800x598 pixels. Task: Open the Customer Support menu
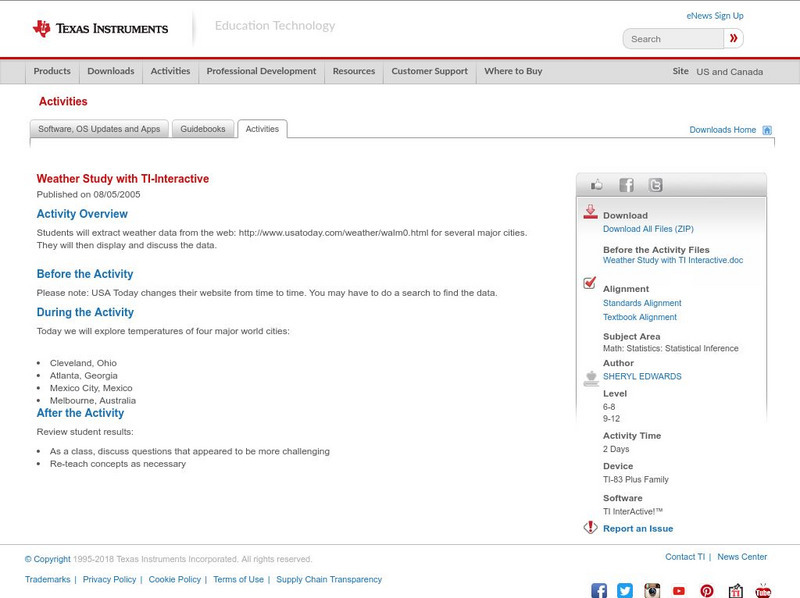(430, 71)
